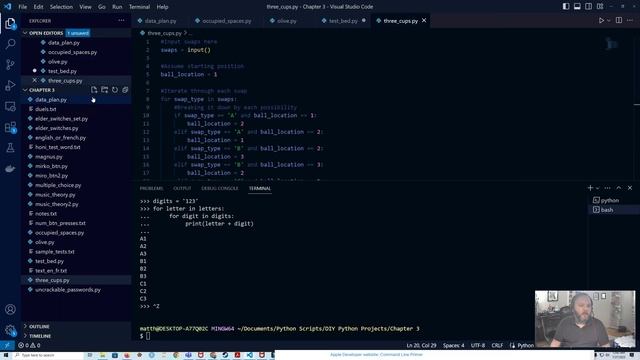Open the Help menu
The width and height of the screenshot is (640, 360).
(x=162, y=7)
